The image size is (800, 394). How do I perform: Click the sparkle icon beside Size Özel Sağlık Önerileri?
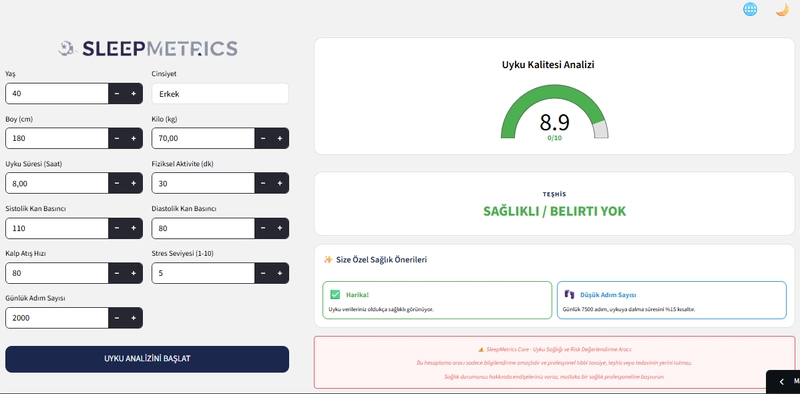pos(328,260)
